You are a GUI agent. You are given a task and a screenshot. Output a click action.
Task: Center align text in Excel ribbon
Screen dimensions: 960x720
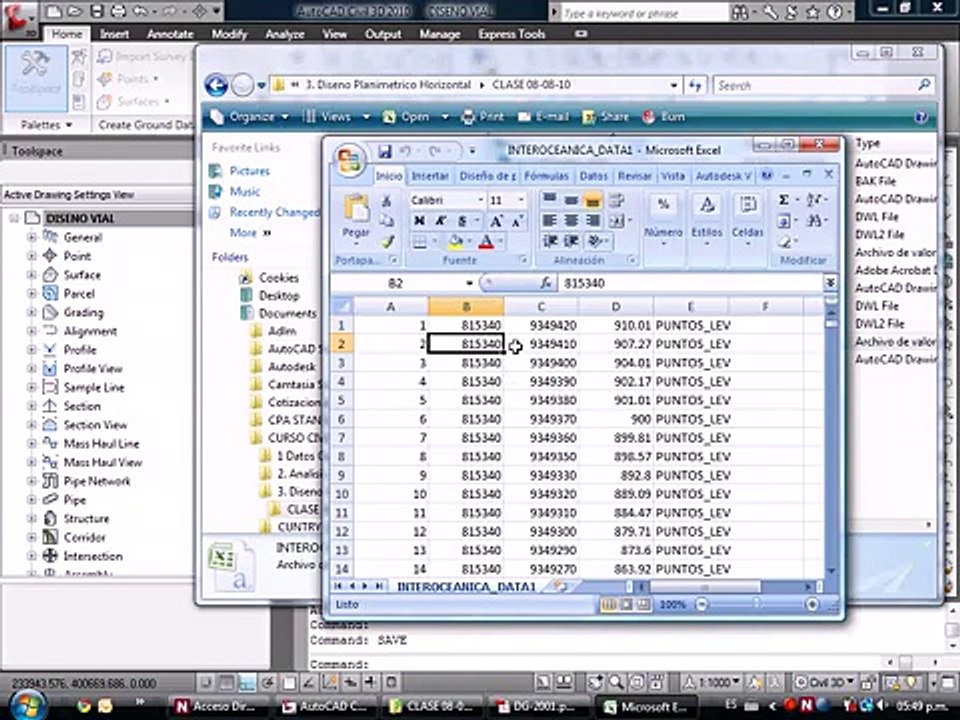point(571,220)
